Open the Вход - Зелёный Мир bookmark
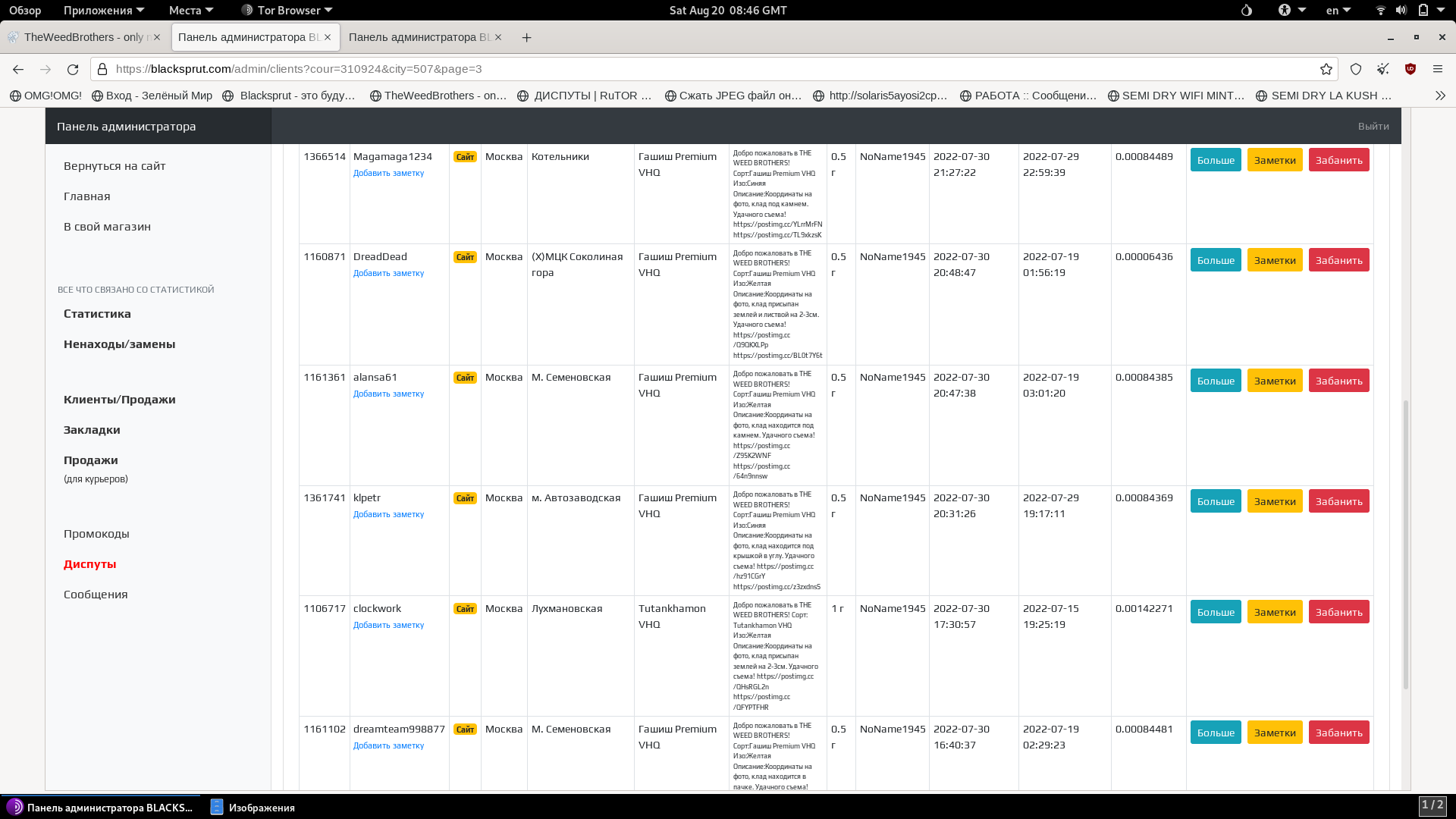Image resolution: width=1456 pixels, height=819 pixels. (152, 96)
